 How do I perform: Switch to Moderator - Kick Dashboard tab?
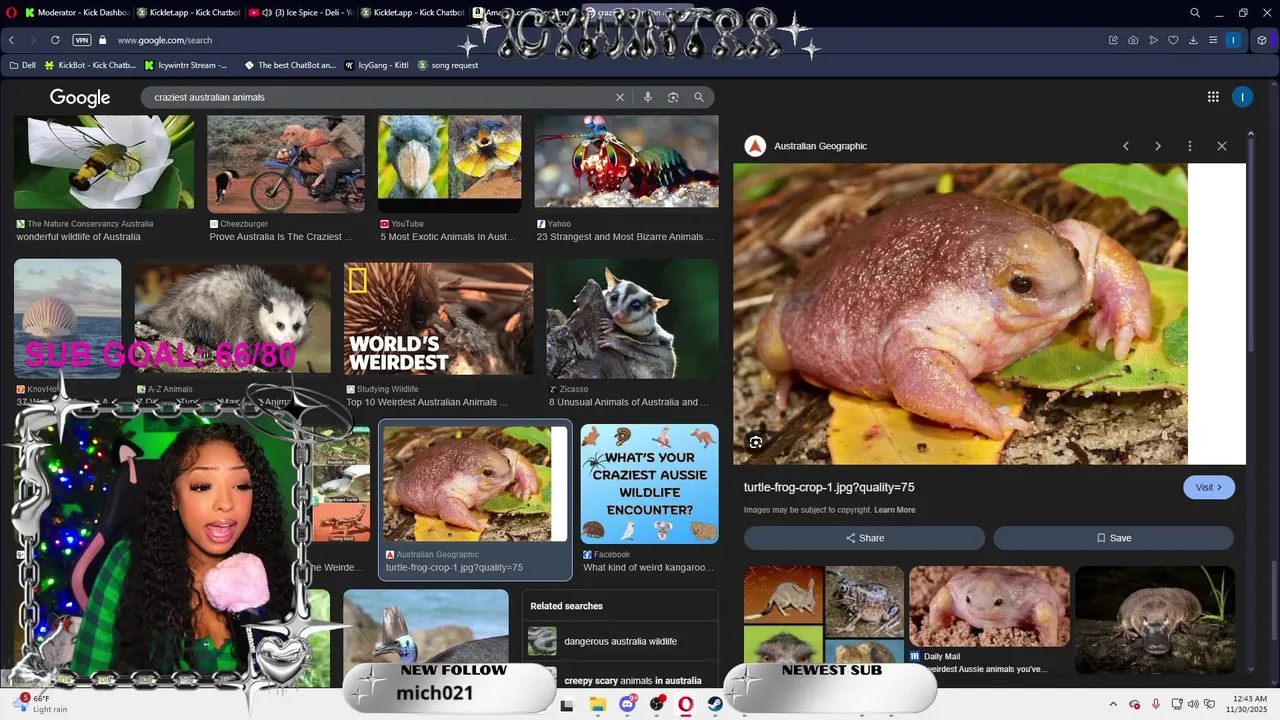[x=76, y=13]
